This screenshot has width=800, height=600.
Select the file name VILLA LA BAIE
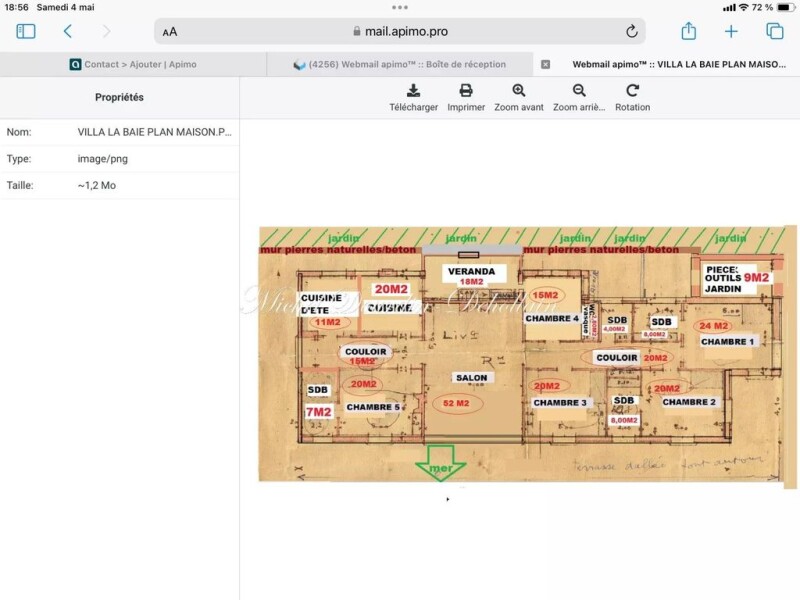[155, 131]
